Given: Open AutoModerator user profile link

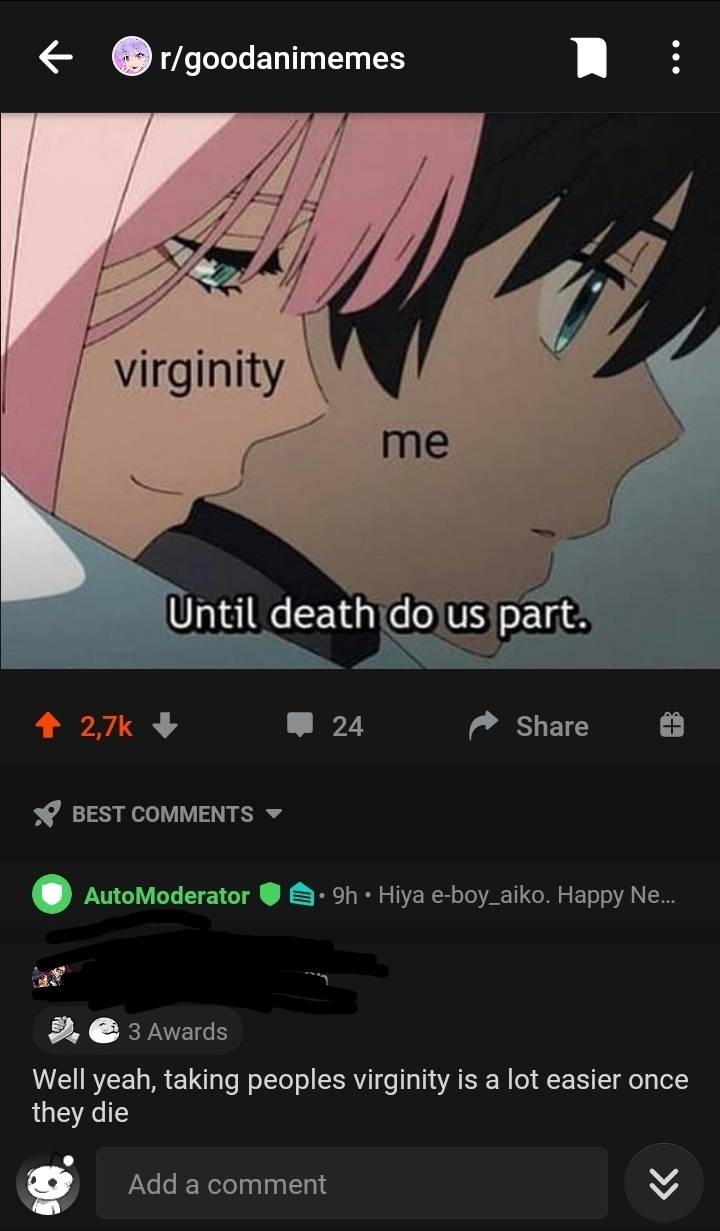Looking at the screenshot, I should coord(166,895).
